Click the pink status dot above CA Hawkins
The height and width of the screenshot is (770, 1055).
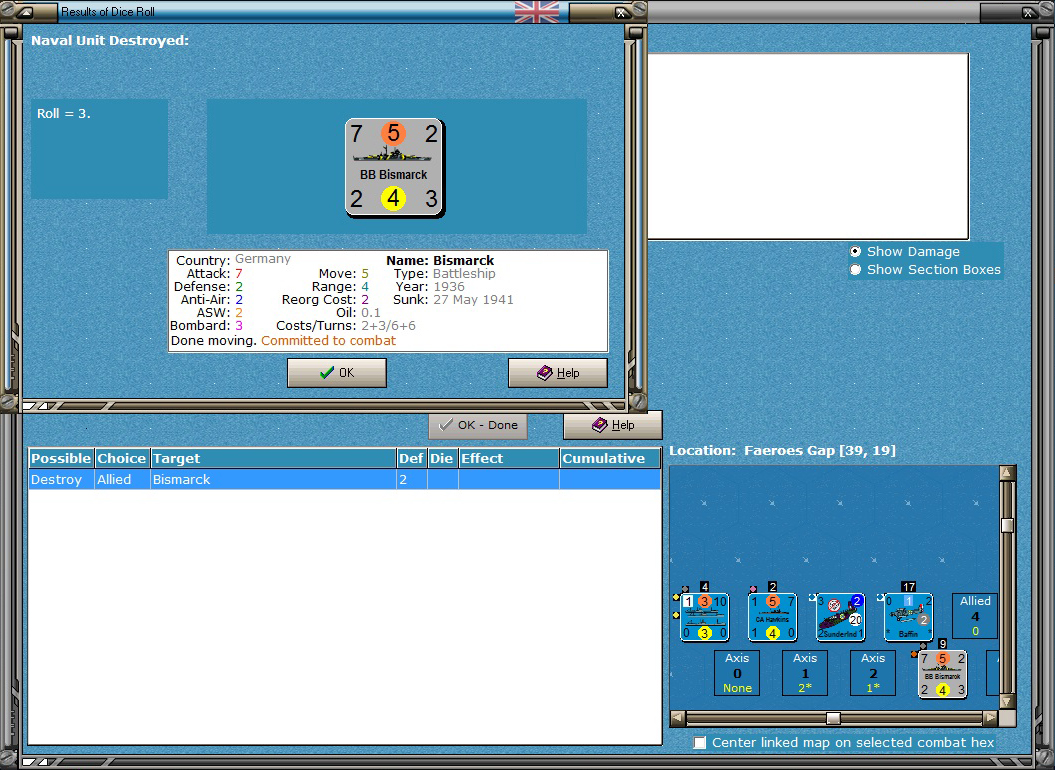[x=753, y=590]
